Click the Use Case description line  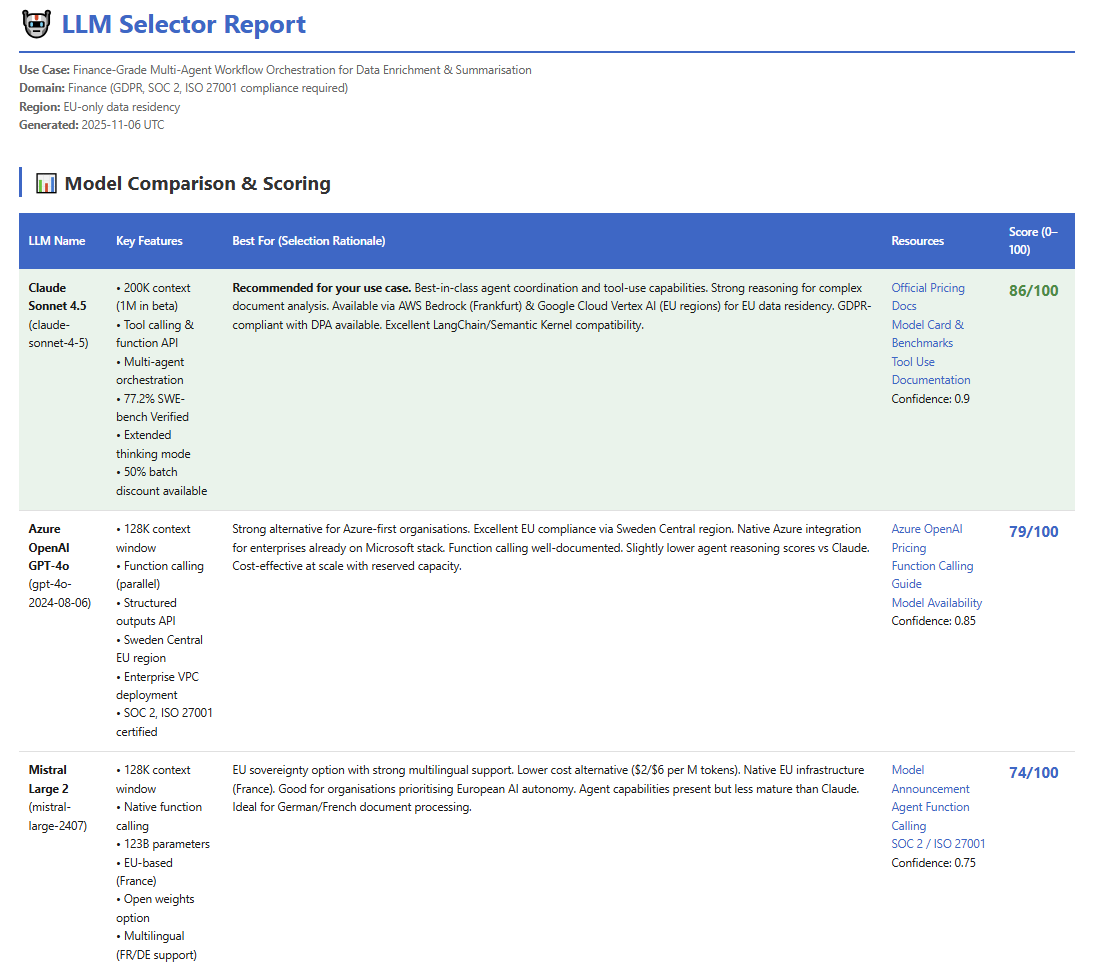(275, 70)
